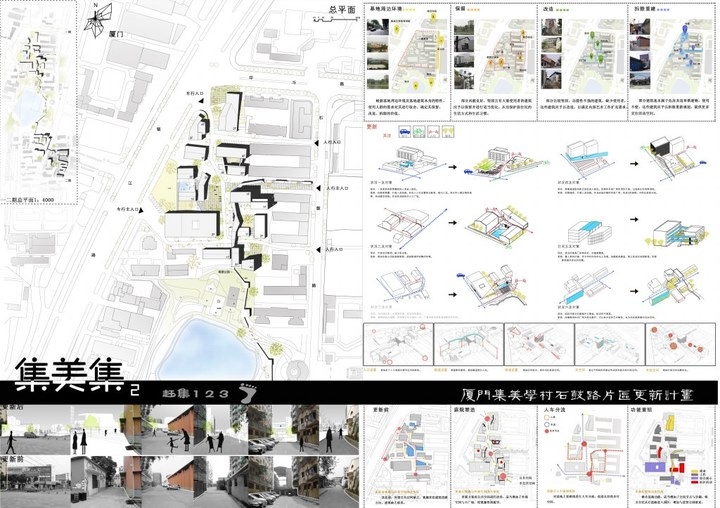The width and height of the screenshot is (720, 508).
Task: Open the small phase-two site plan inset
Action: pyautogui.click(x=39, y=102)
